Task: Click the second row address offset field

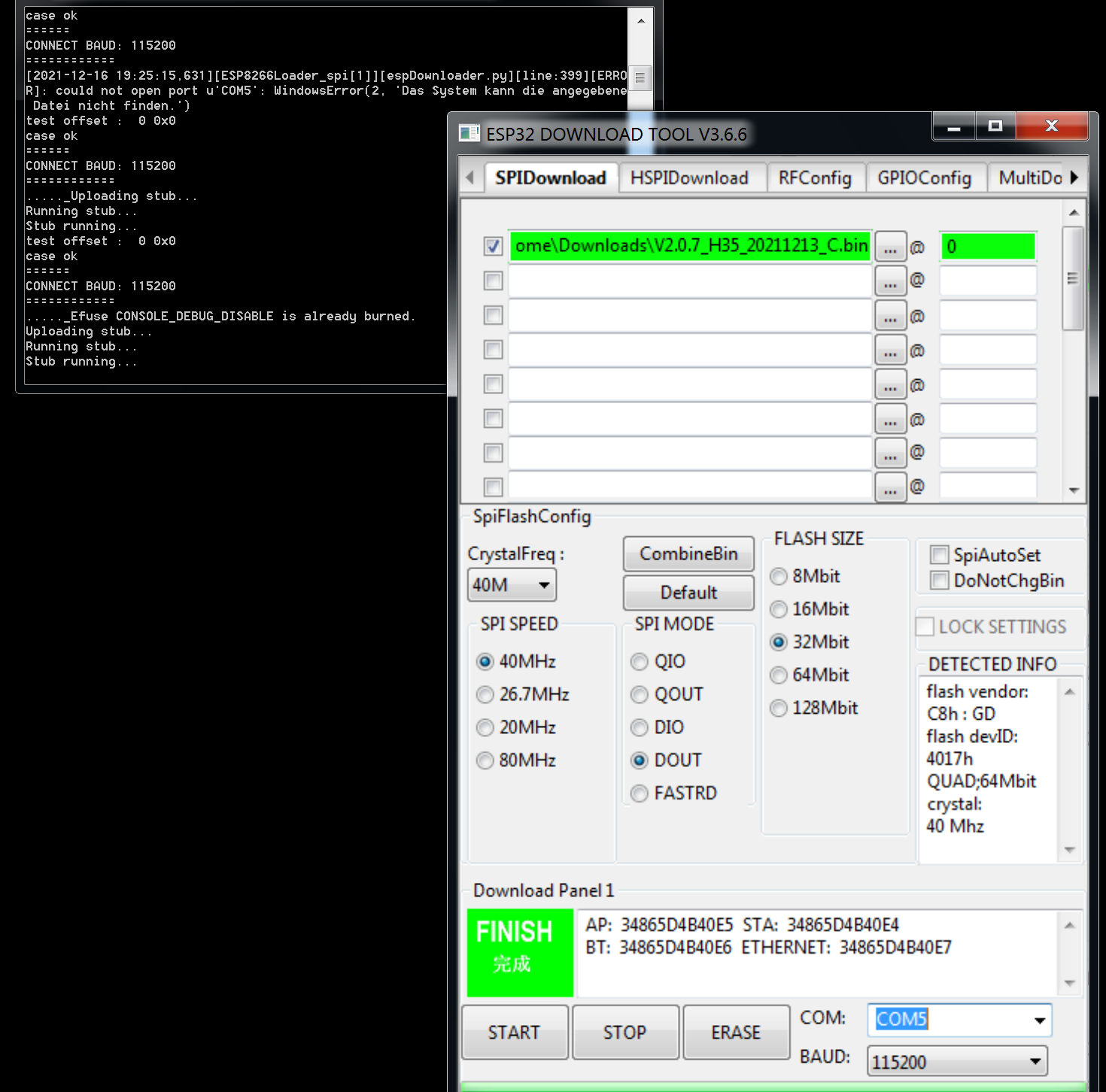Action: 989,281
